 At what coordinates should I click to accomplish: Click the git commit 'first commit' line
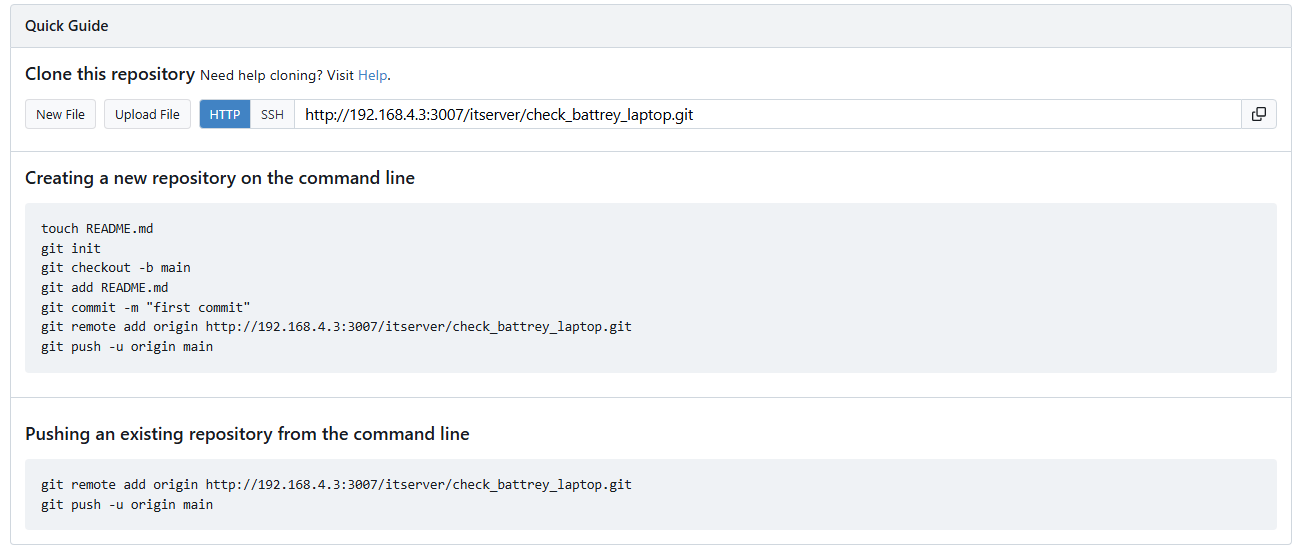146,307
